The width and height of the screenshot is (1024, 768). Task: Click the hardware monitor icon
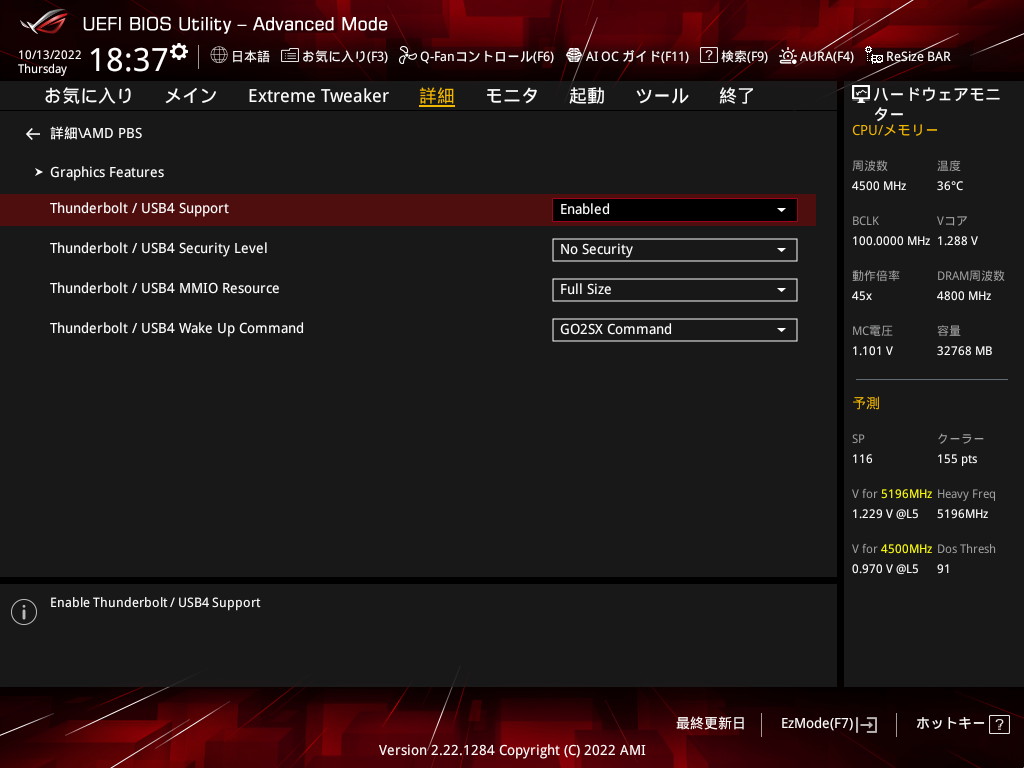click(x=861, y=95)
